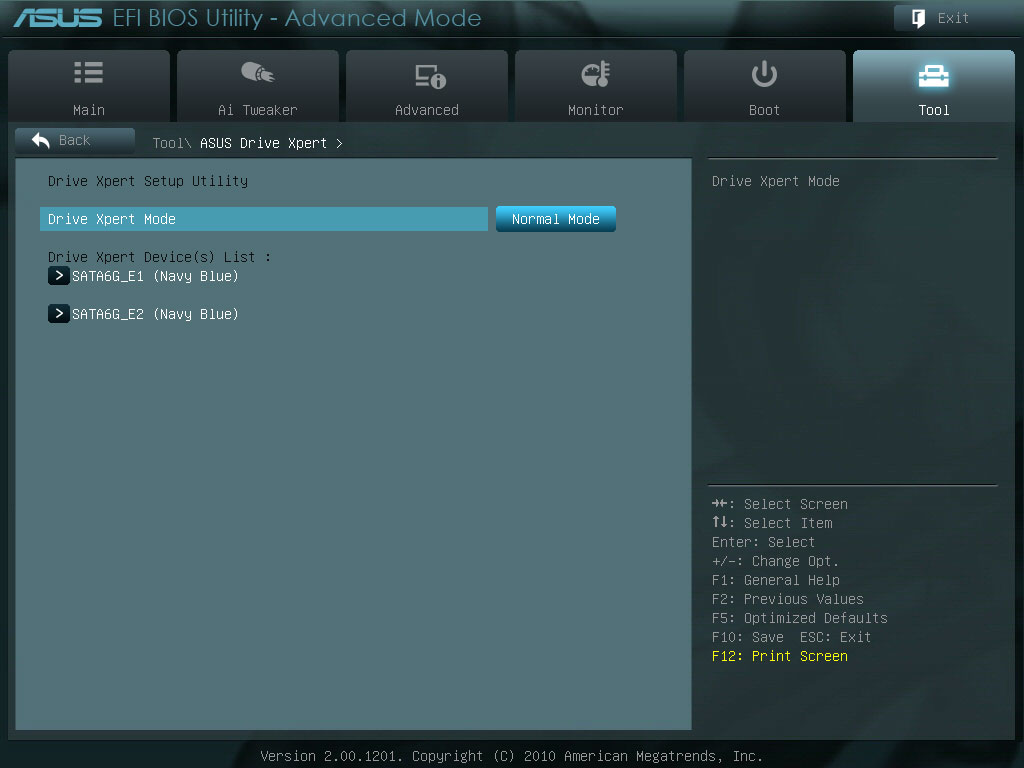Expand SATA6G_E1 arrow
Viewport: 1024px width, 768px height.
coord(59,276)
